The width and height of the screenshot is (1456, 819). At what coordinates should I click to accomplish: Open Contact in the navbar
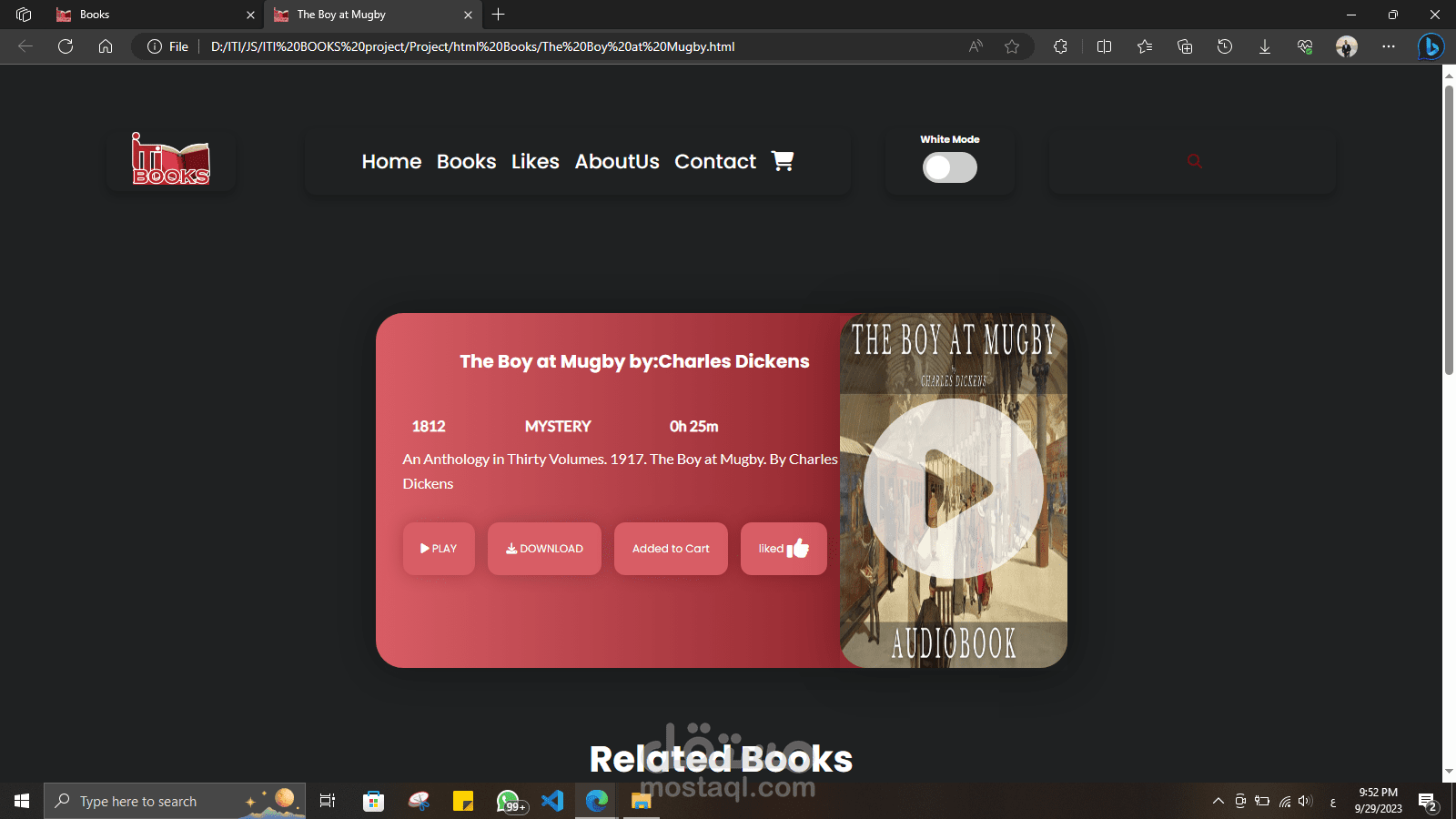point(715,161)
